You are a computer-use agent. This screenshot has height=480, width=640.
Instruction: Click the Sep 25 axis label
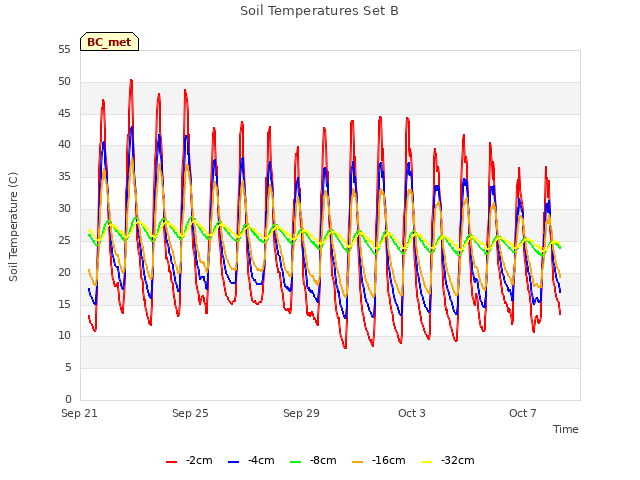pyautogui.click(x=190, y=413)
